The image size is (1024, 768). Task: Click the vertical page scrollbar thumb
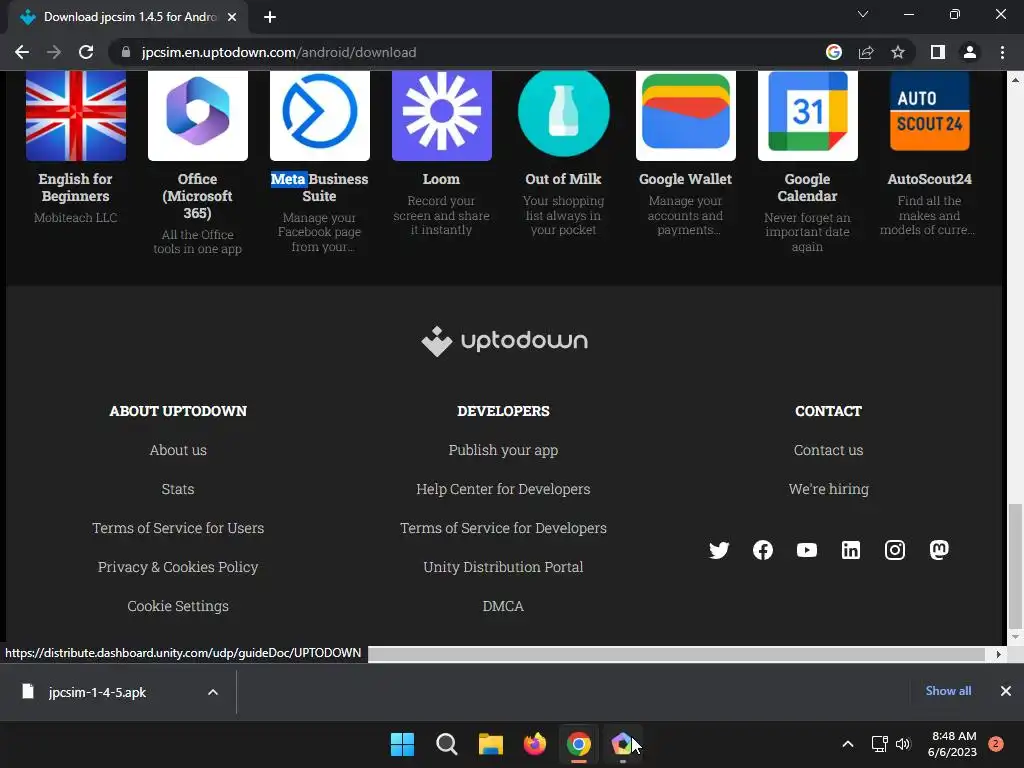coord(1014,565)
